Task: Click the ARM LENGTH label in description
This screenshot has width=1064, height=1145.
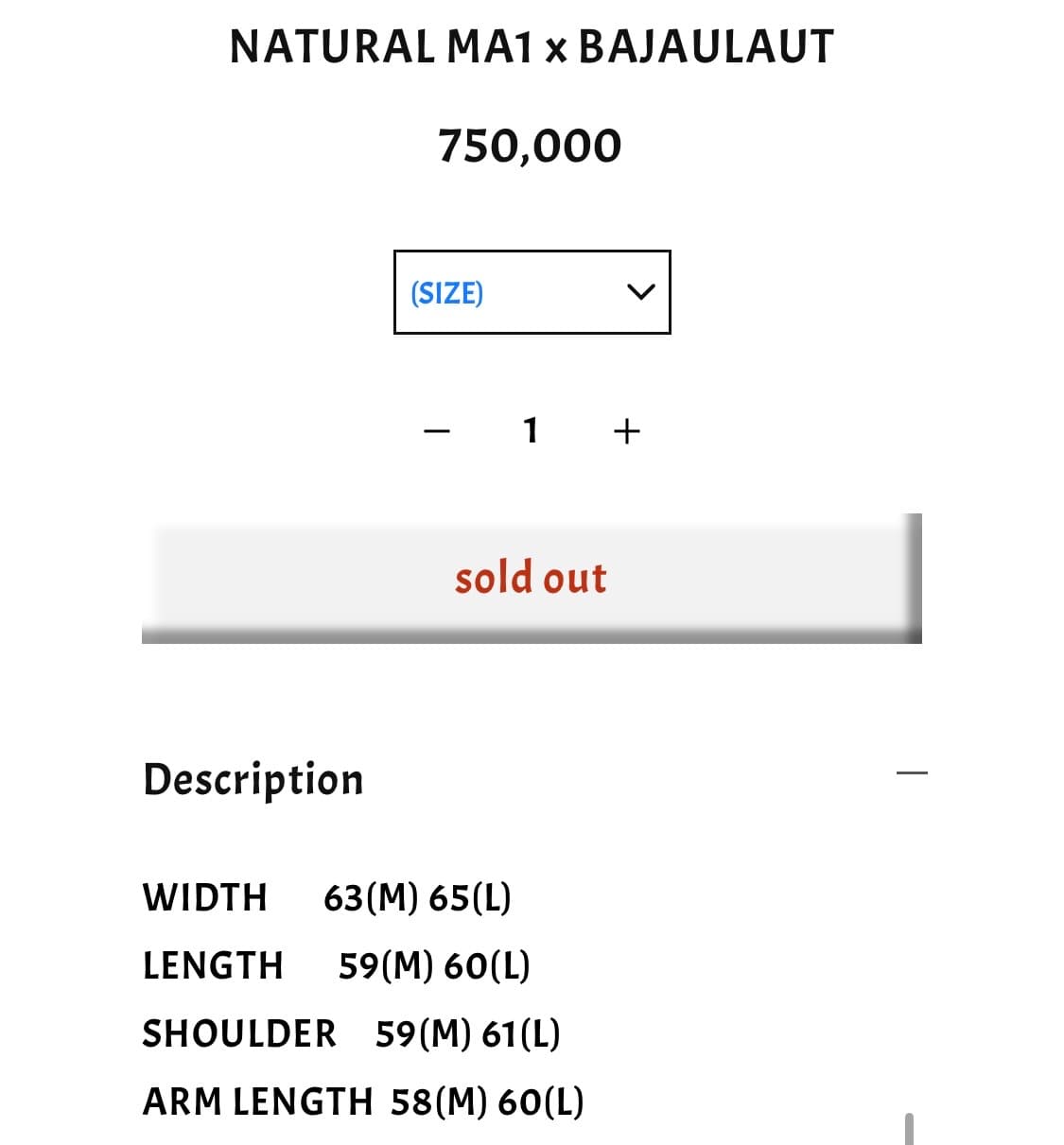Action: tap(257, 1102)
